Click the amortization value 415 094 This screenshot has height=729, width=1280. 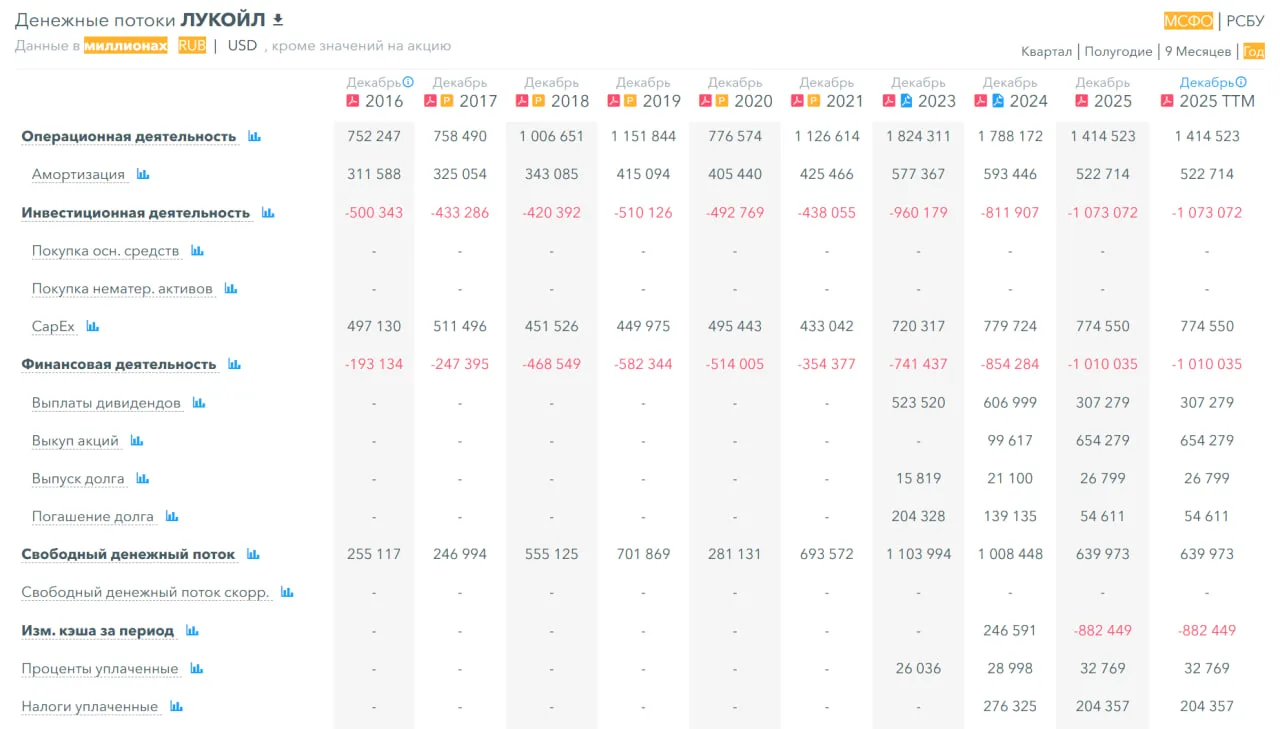coord(643,174)
